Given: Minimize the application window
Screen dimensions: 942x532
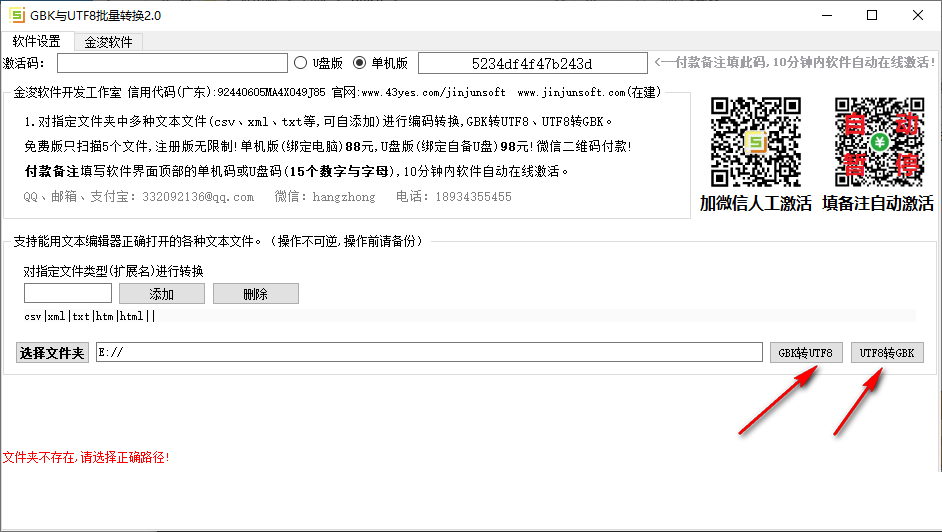Looking at the screenshot, I should [x=825, y=15].
